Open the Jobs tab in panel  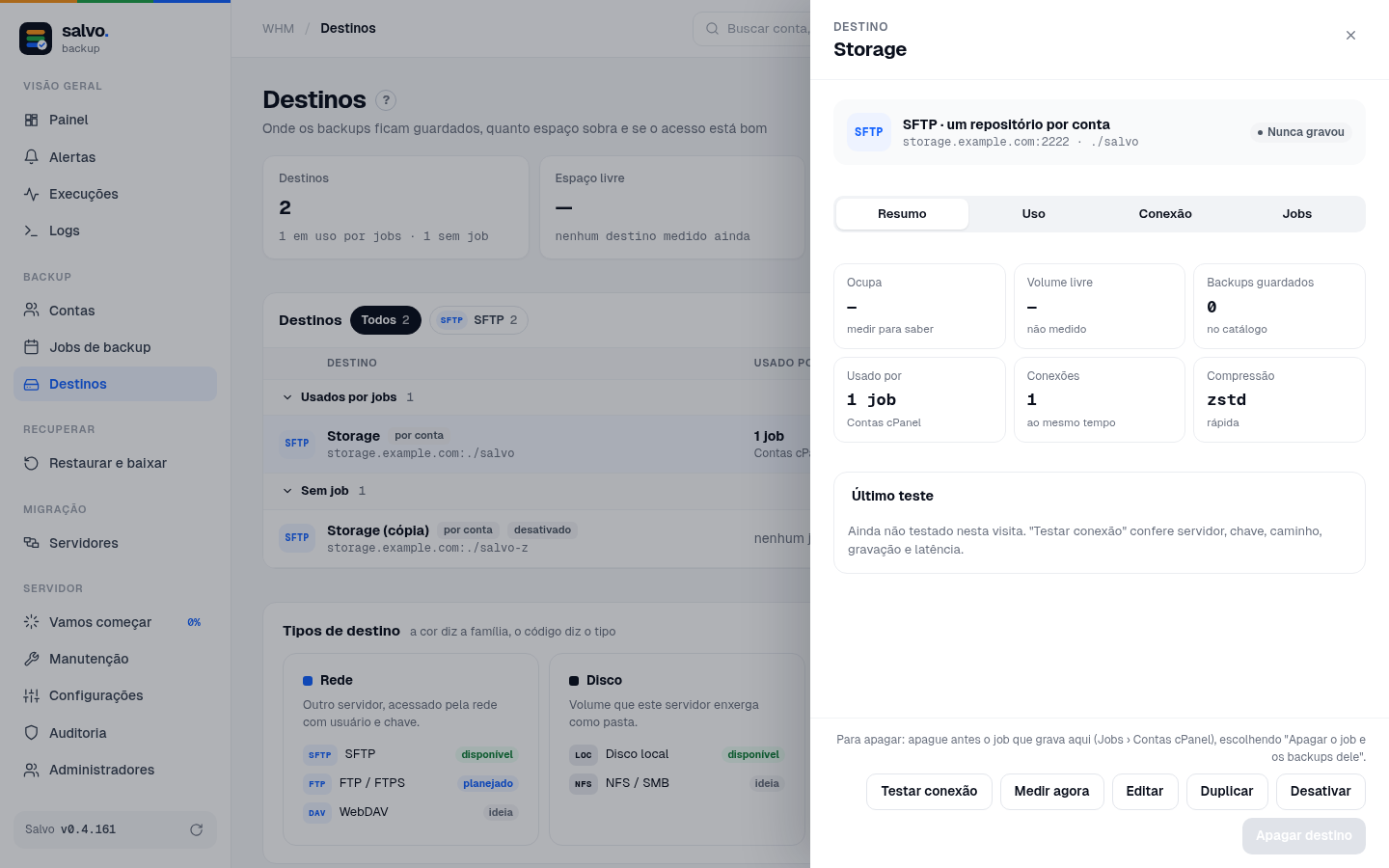tap(1297, 214)
